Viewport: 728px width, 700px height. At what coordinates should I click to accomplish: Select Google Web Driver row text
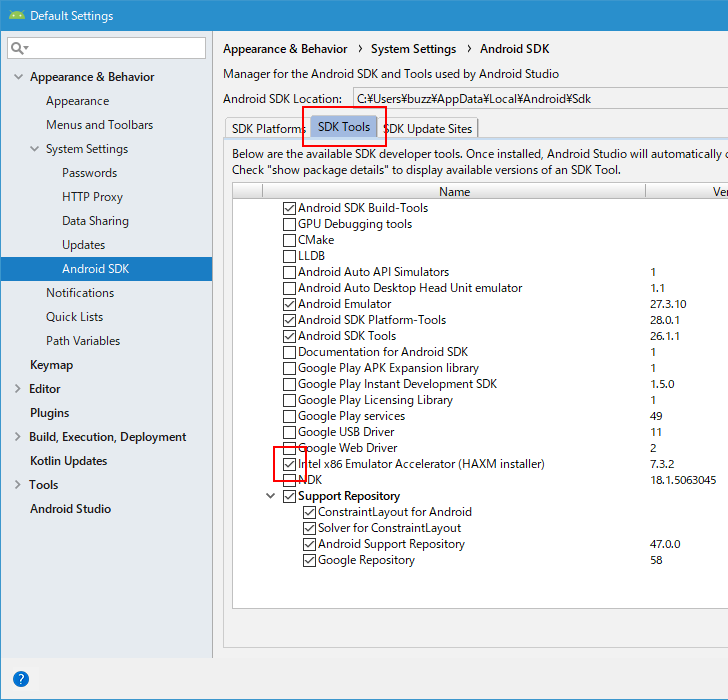coord(348,448)
